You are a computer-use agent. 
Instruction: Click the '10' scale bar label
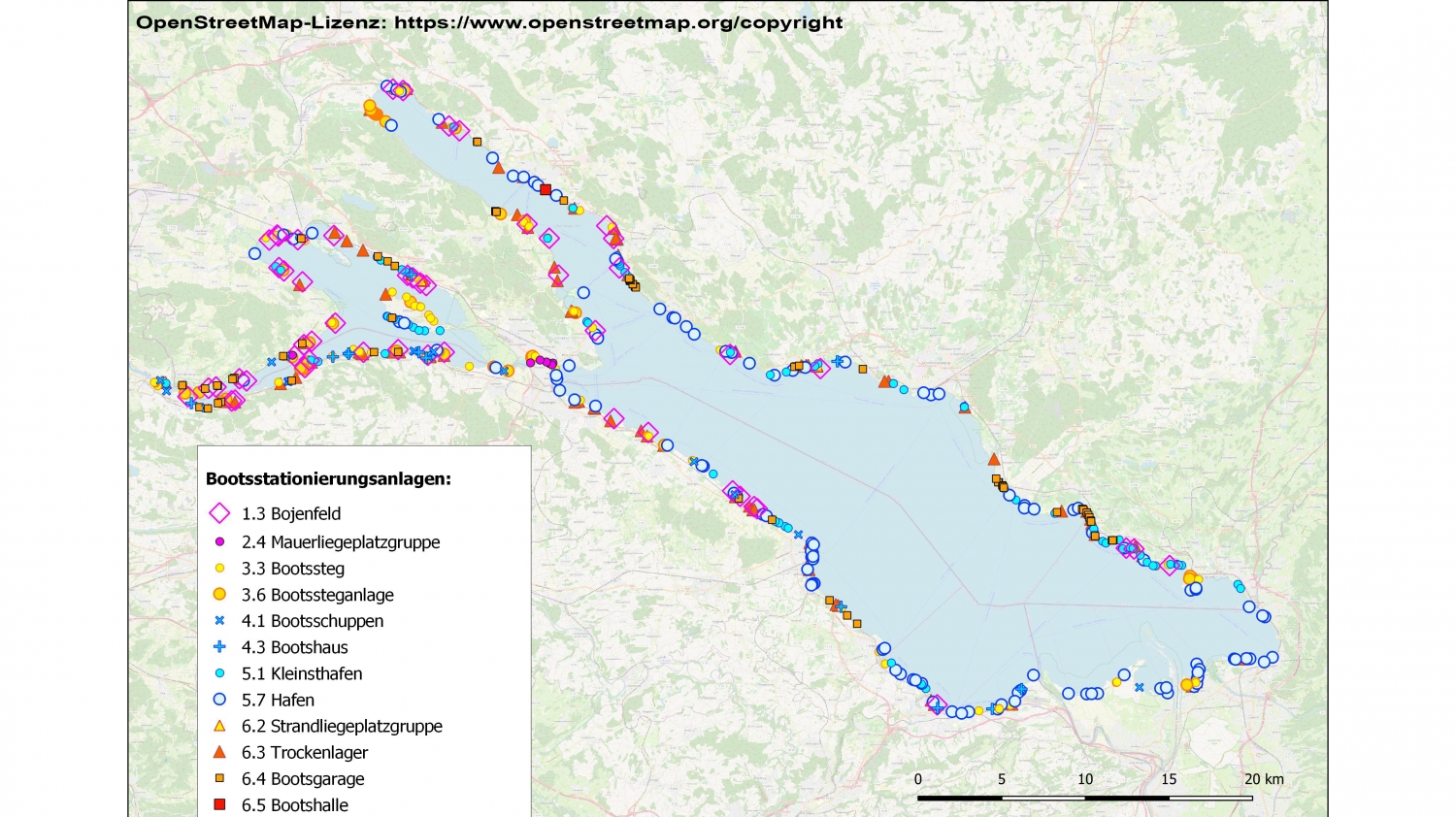point(1085,779)
